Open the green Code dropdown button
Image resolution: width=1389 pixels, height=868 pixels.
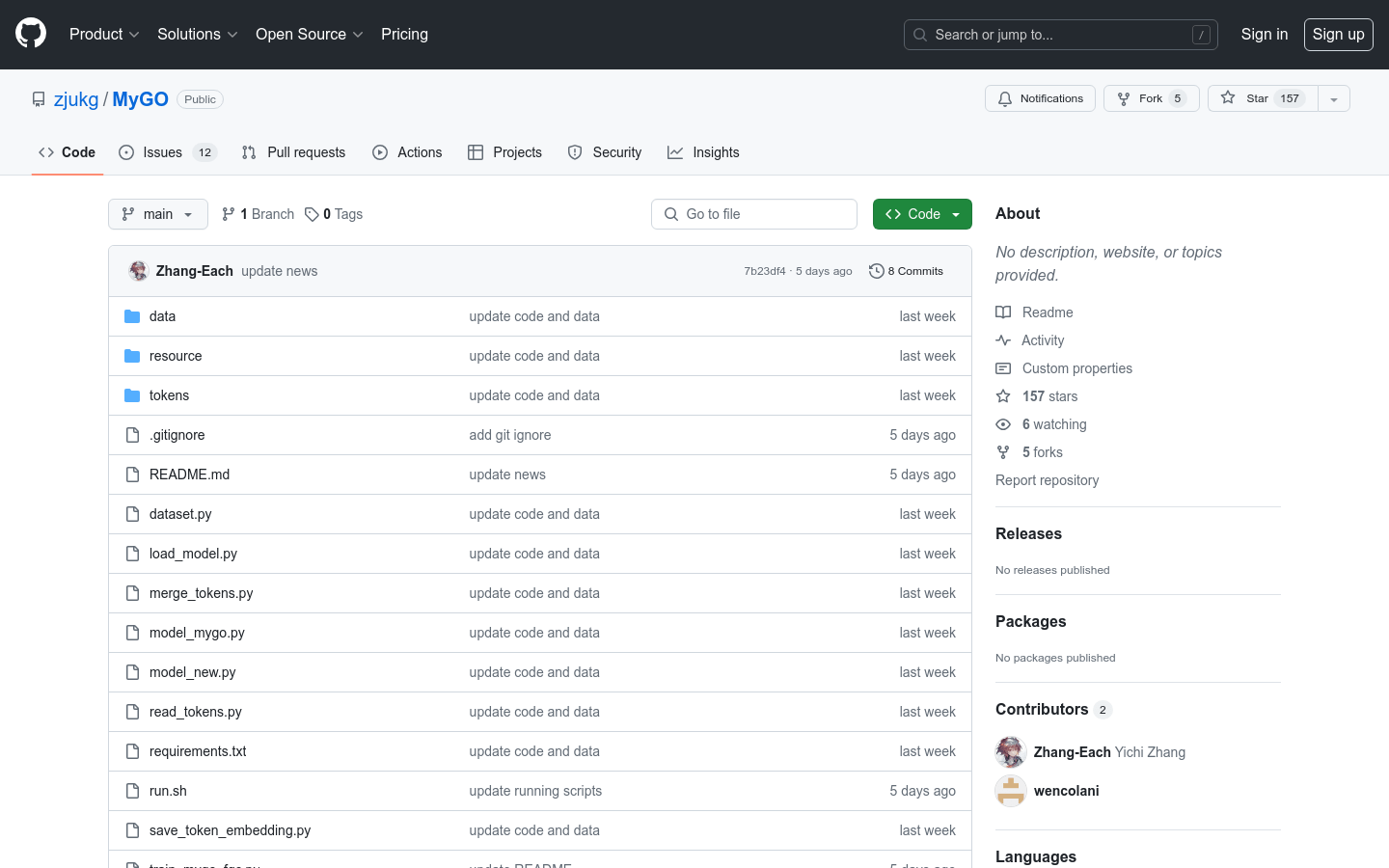click(922, 214)
